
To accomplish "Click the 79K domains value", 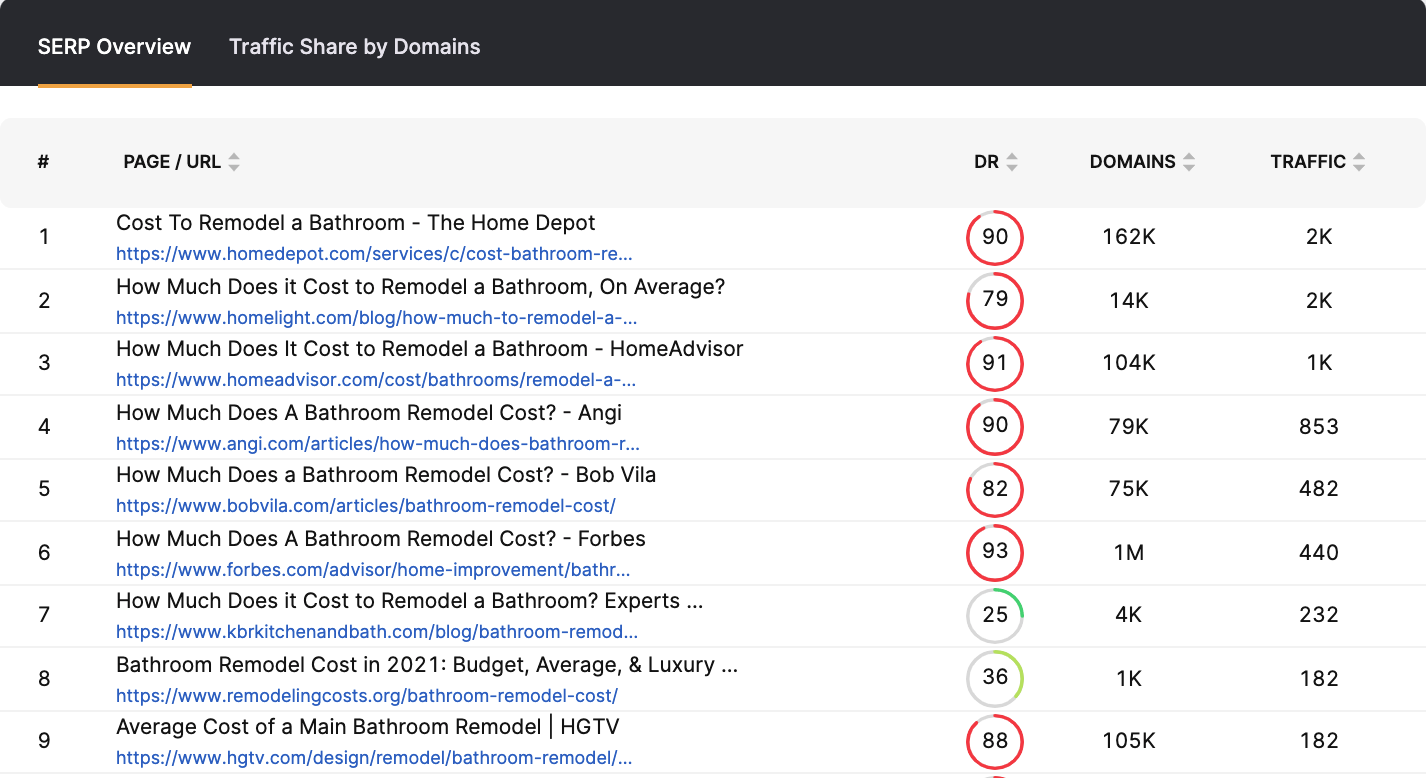I will pos(1129,427).
